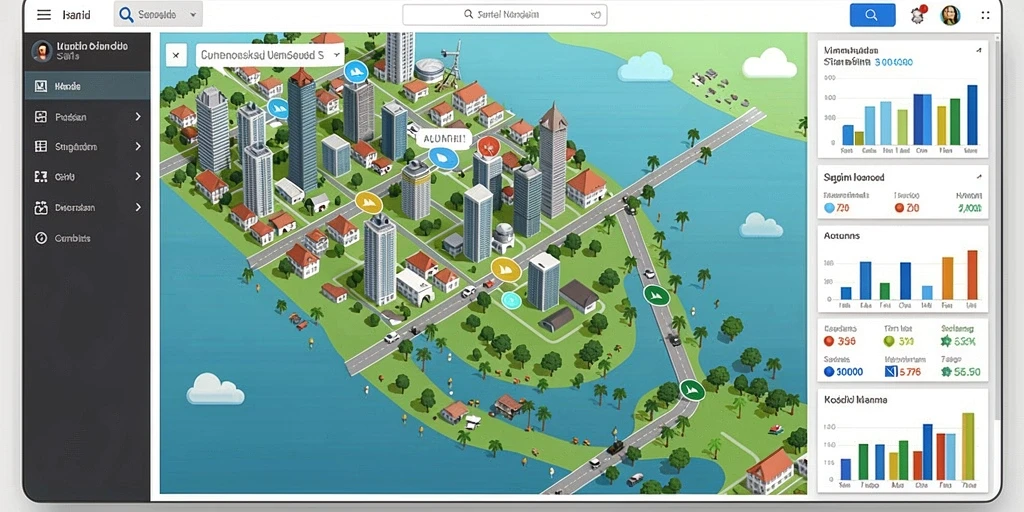The image size is (1024, 512).
Task: Focus the center search field in the top bar
Action: pyautogui.click(x=505, y=14)
